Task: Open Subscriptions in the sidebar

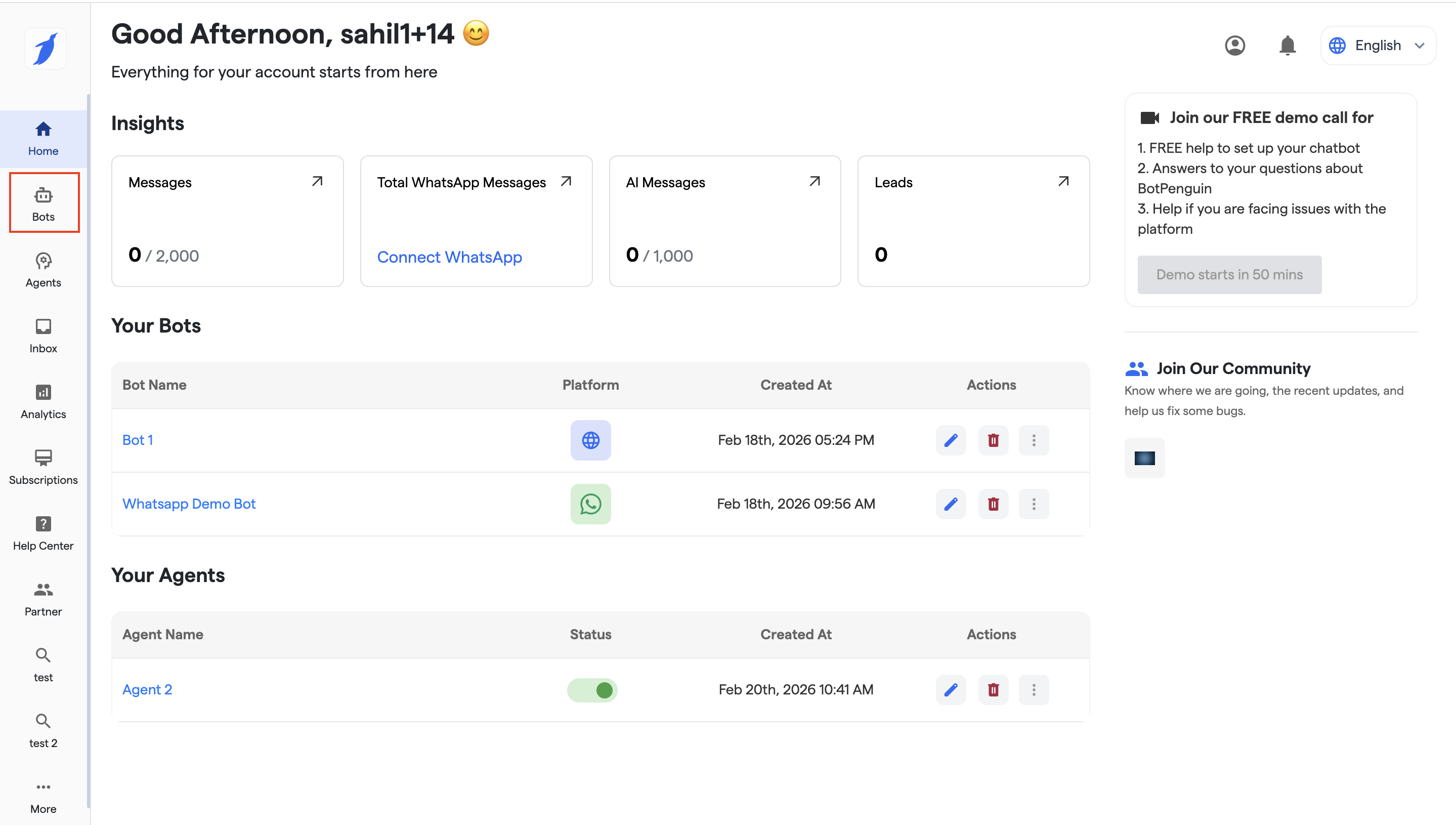Action: click(44, 467)
